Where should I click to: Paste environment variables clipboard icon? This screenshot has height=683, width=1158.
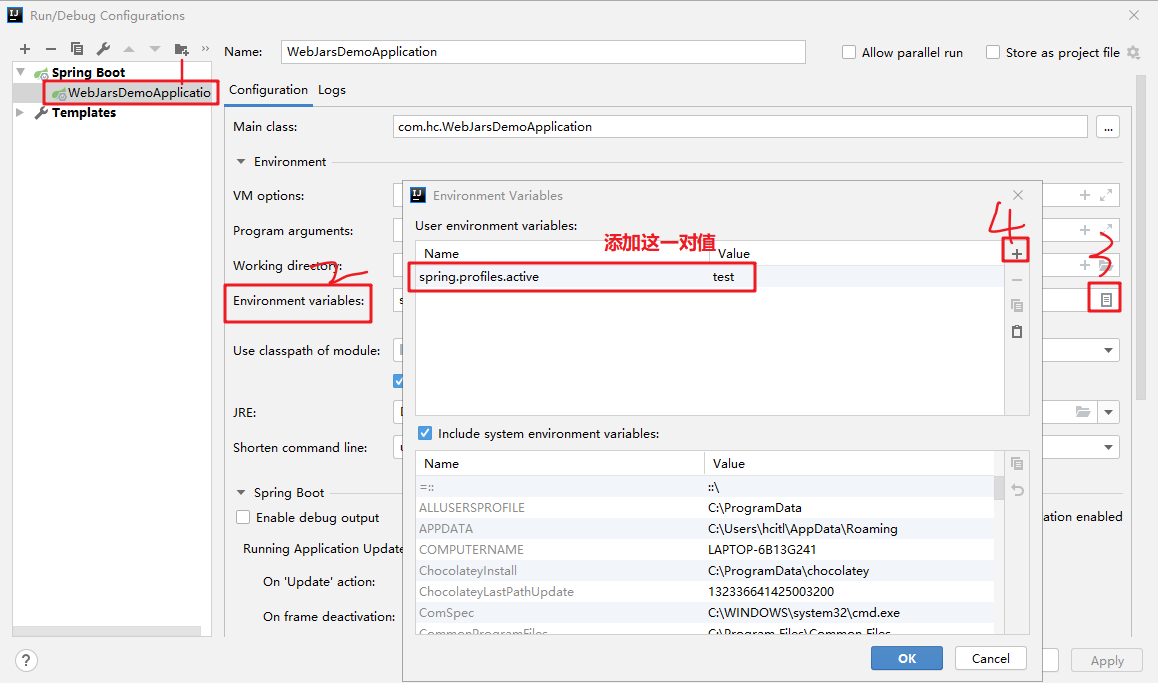click(1017, 332)
